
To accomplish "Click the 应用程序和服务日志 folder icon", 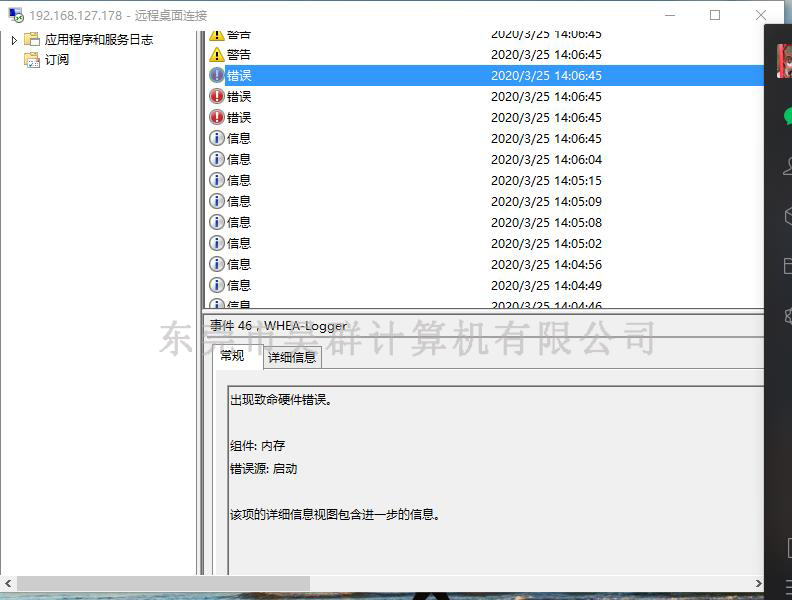I will [32, 39].
